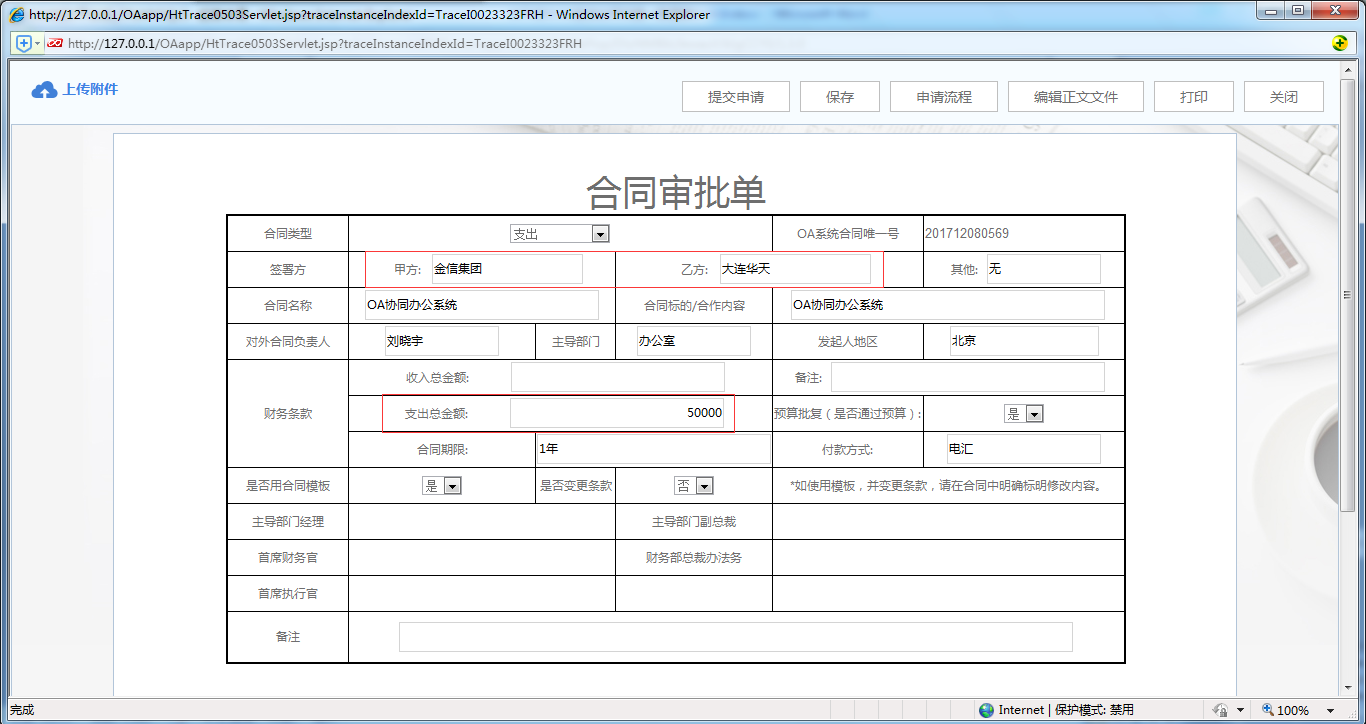Click the zoom magnifier icon showing 100%
This screenshot has height=724, width=1366.
point(1268,710)
